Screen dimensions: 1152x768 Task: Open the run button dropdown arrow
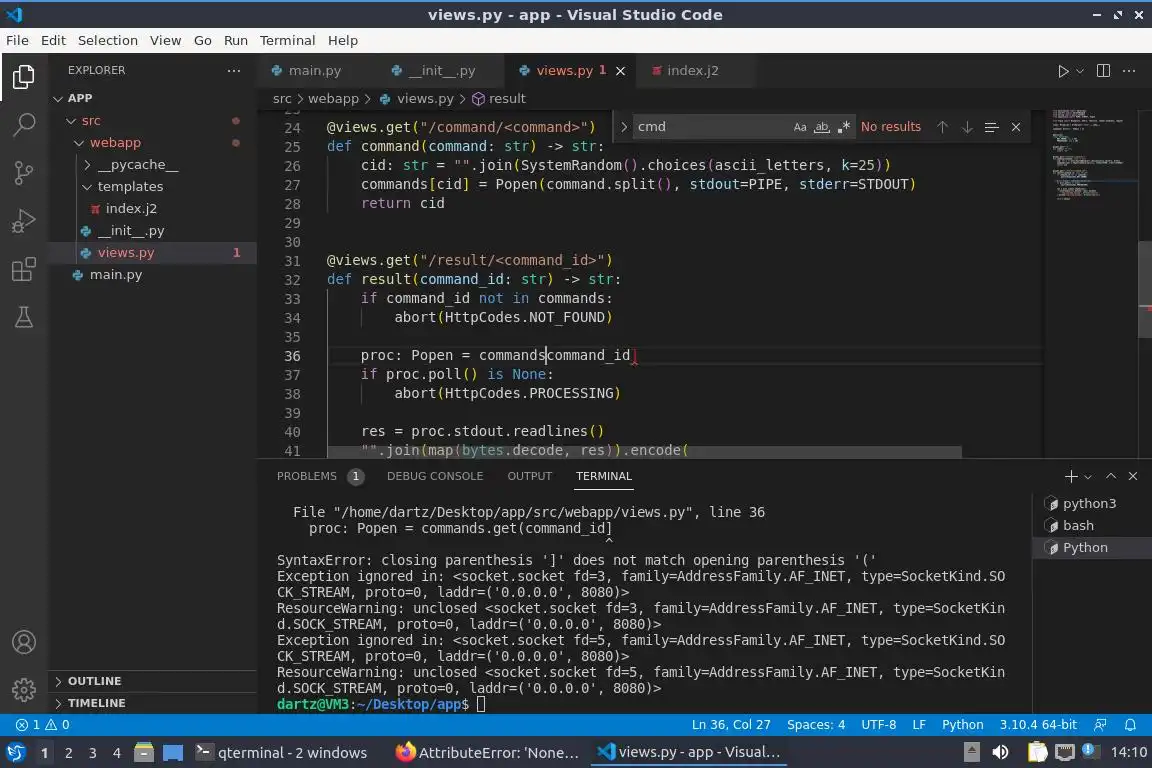click(x=1079, y=71)
